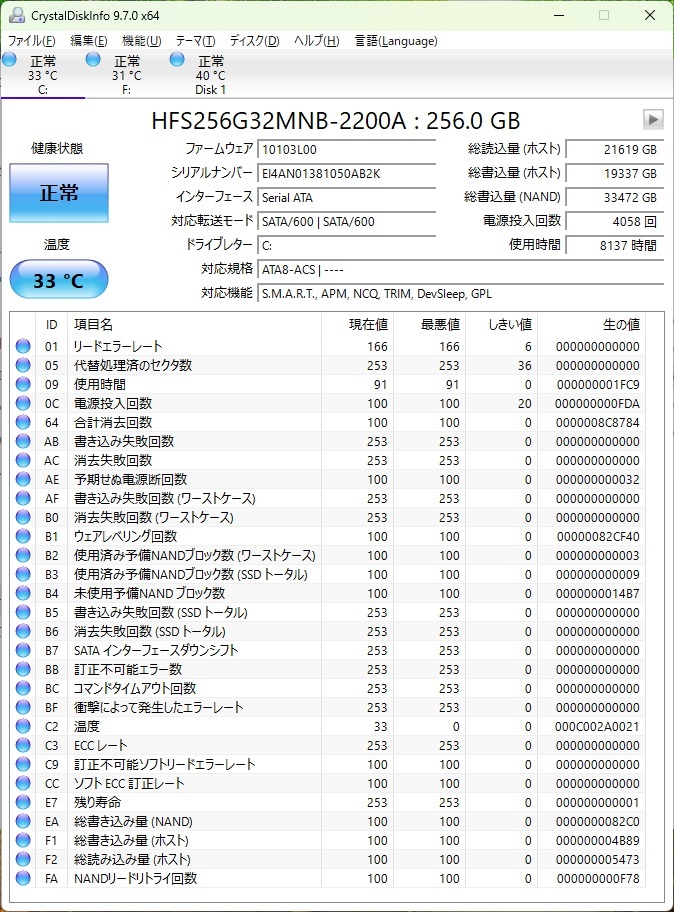This screenshot has width=674, height=912.
Task: Select the C: disk tab at 33 °C
Action: pyautogui.click(x=42, y=74)
